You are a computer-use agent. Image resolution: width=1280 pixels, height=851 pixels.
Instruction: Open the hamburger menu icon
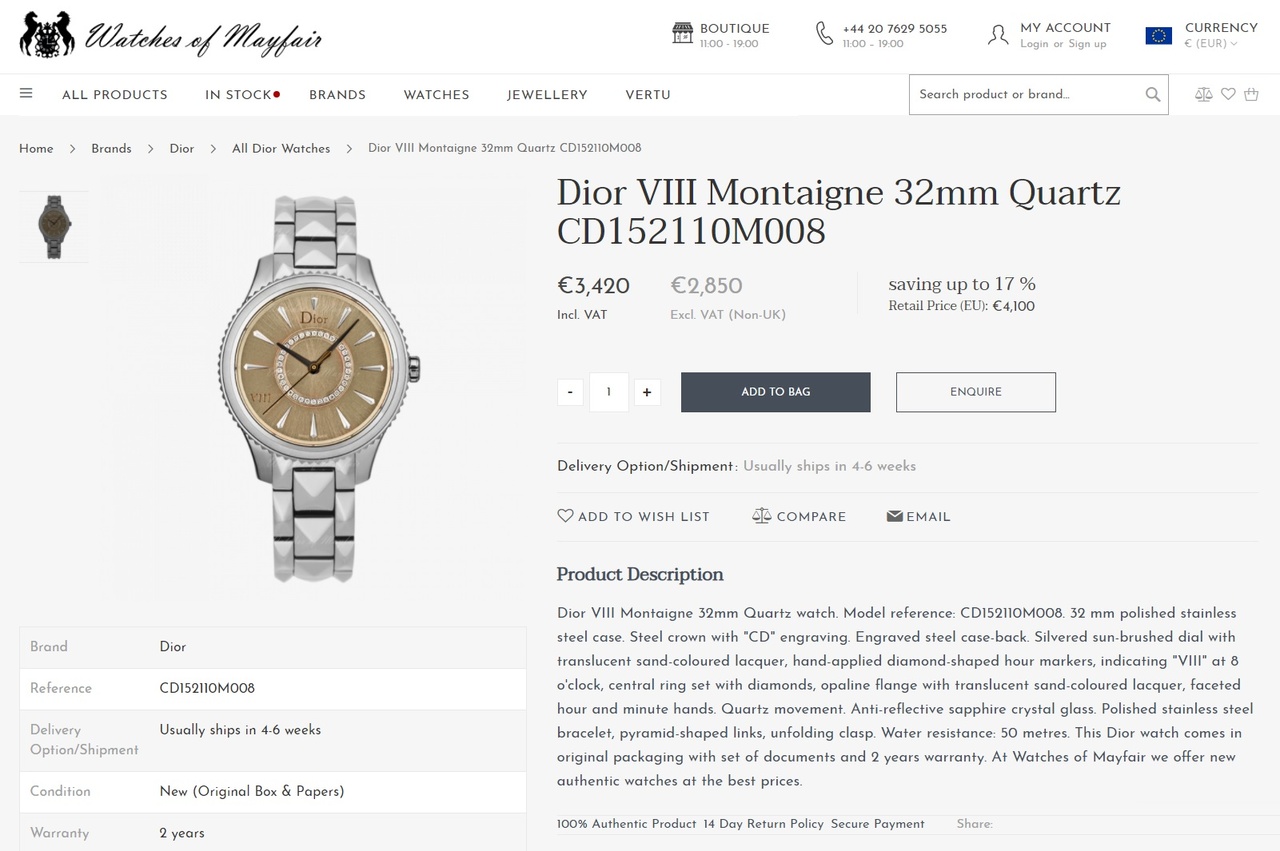pyautogui.click(x=26, y=94)
